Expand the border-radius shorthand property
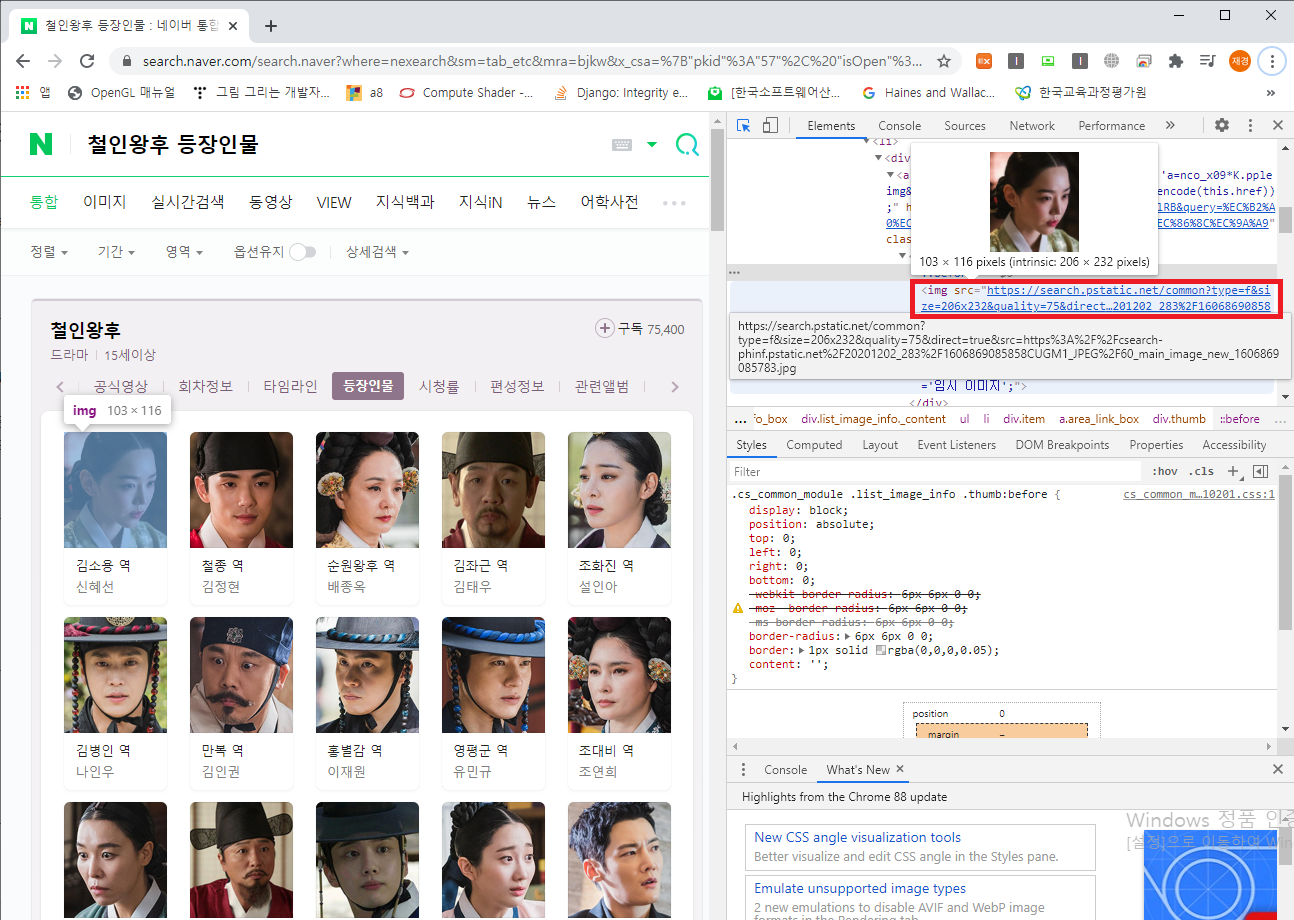The width and height of the screenshot is (1294, 920). (848, 636)
